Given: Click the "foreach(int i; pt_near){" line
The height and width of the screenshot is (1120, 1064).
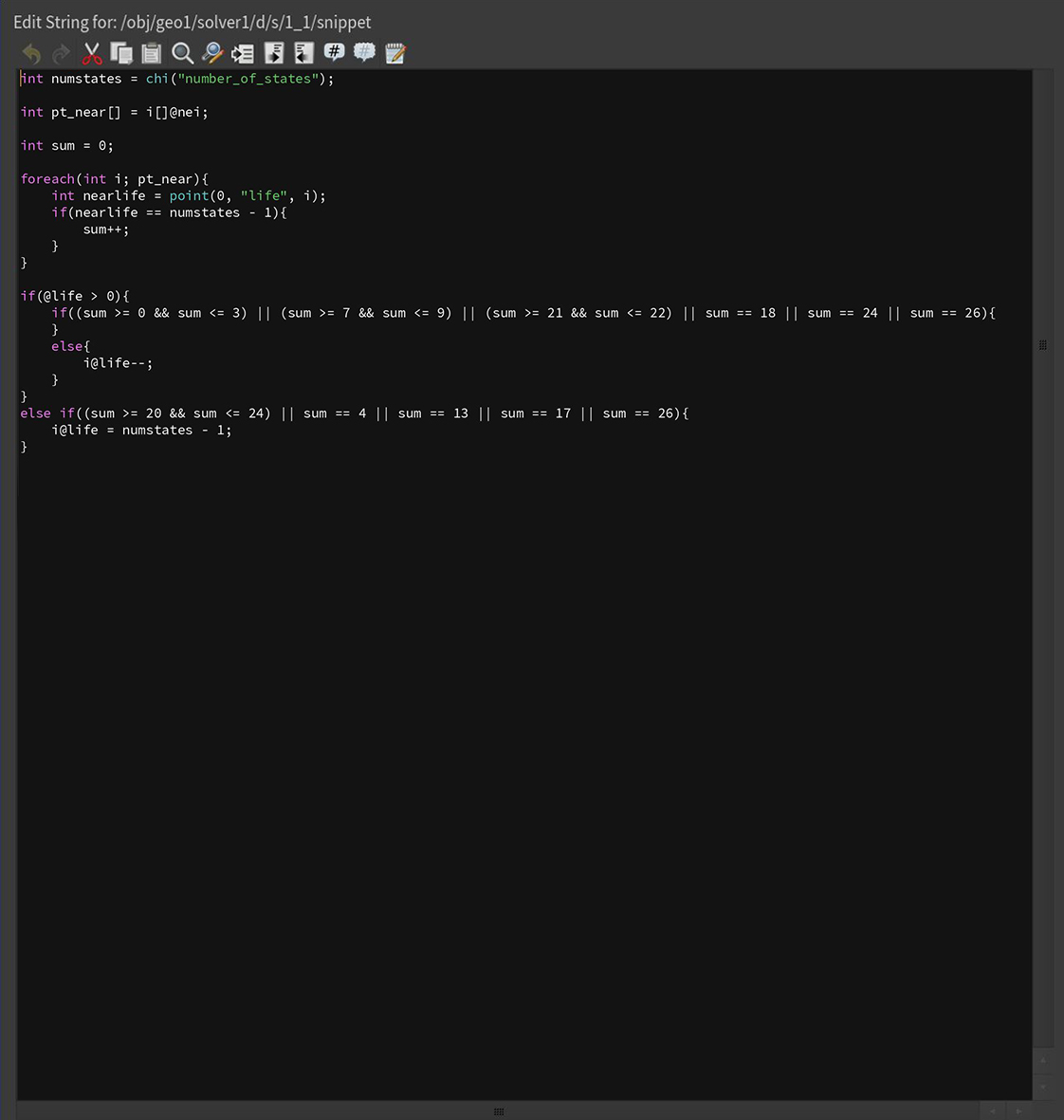Looking at the screenshot, I should click(114, 179).
